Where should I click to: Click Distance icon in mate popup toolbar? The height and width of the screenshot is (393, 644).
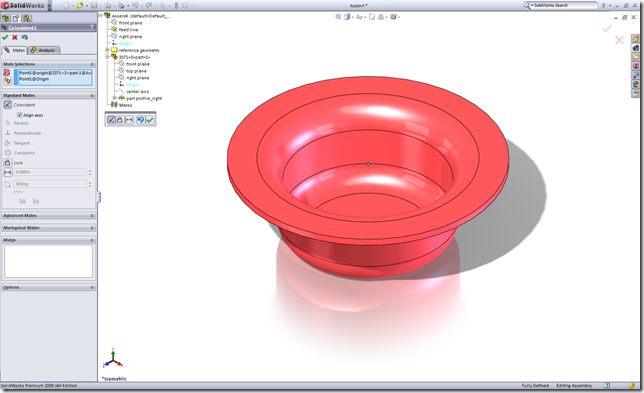click(129, 120)
